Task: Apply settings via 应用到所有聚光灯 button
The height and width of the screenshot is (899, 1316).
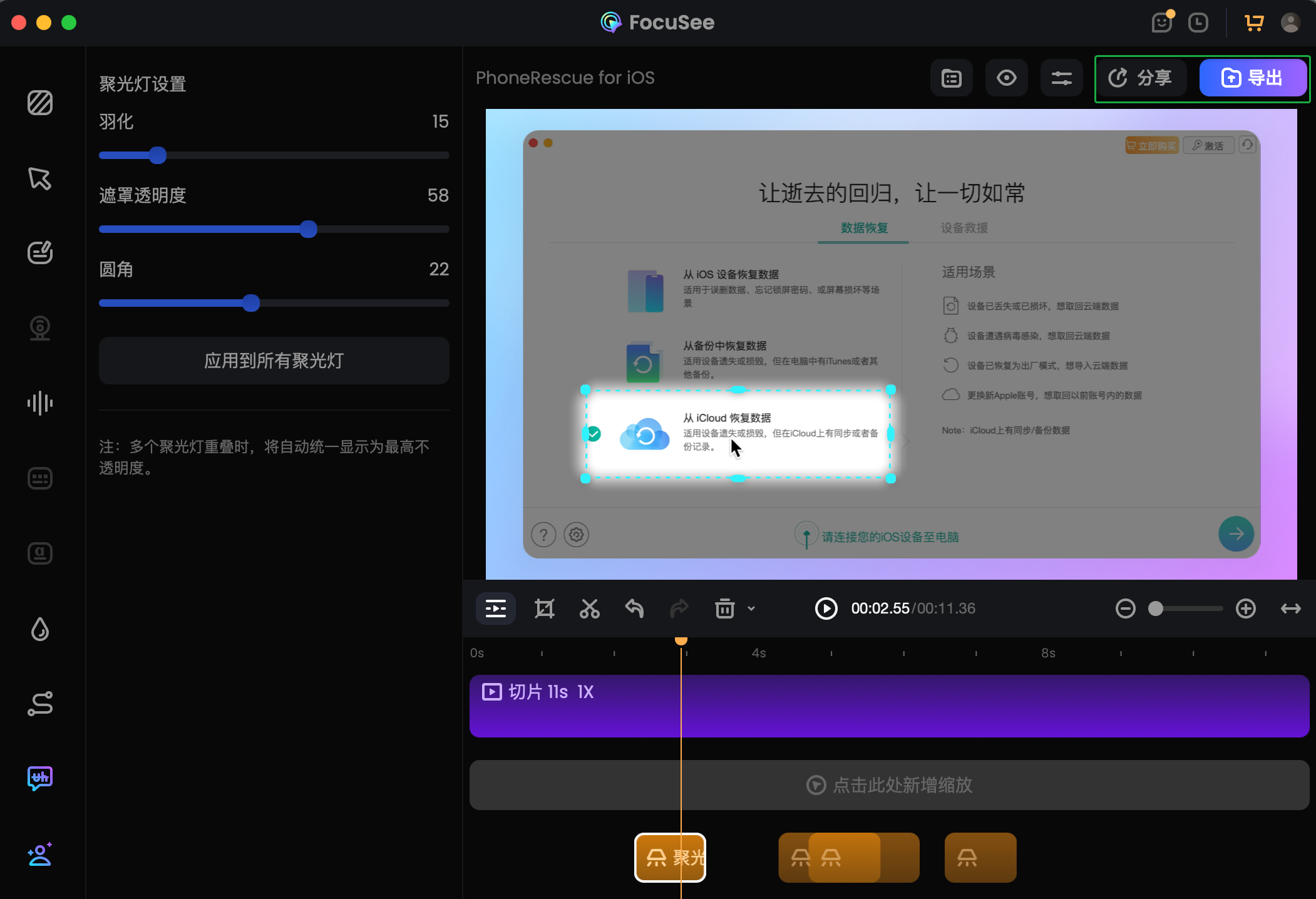Action: coord(274,361)
